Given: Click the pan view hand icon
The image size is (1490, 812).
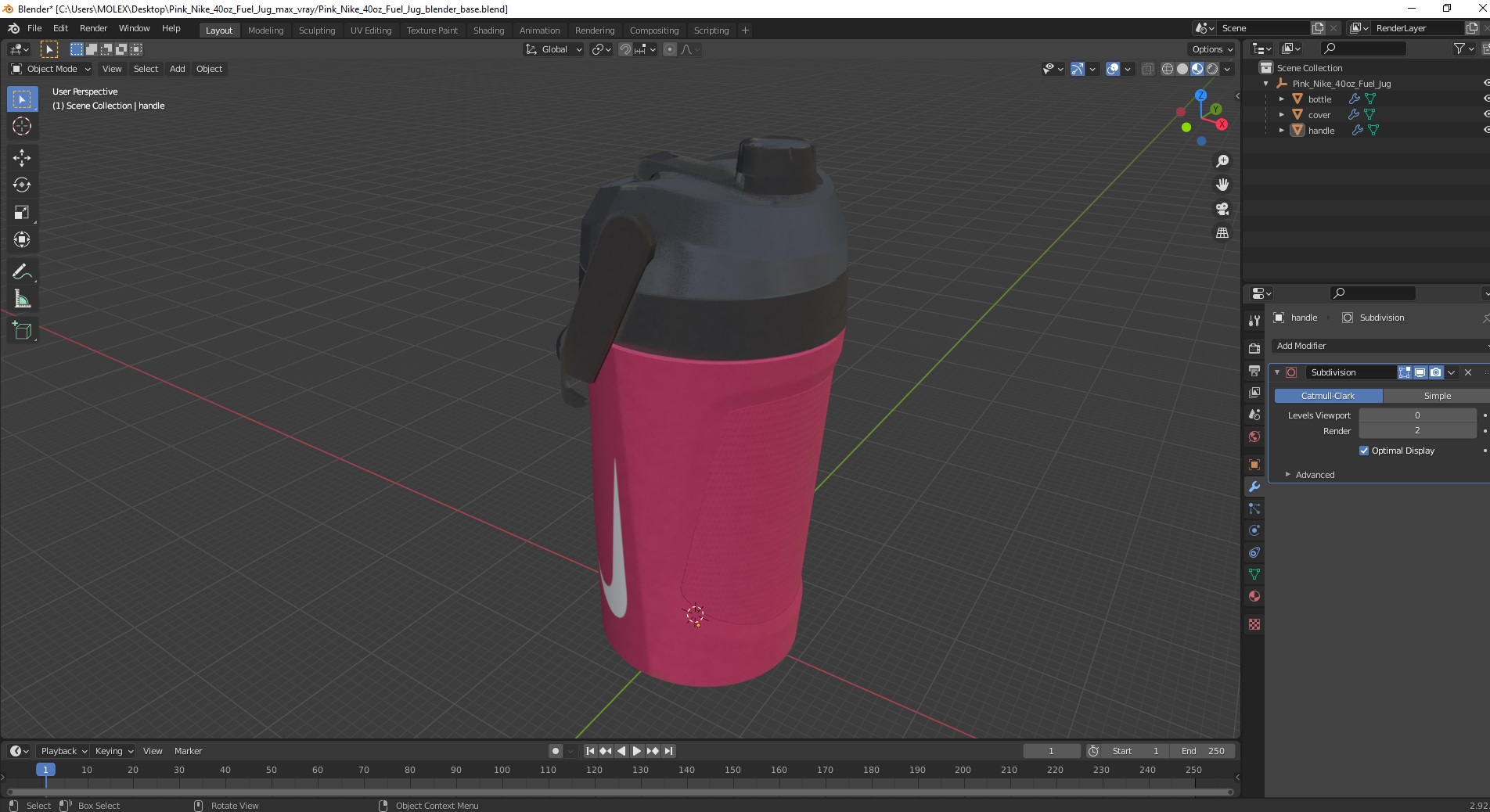Looking at the screenshot, I should click(x=1222, y=185).
